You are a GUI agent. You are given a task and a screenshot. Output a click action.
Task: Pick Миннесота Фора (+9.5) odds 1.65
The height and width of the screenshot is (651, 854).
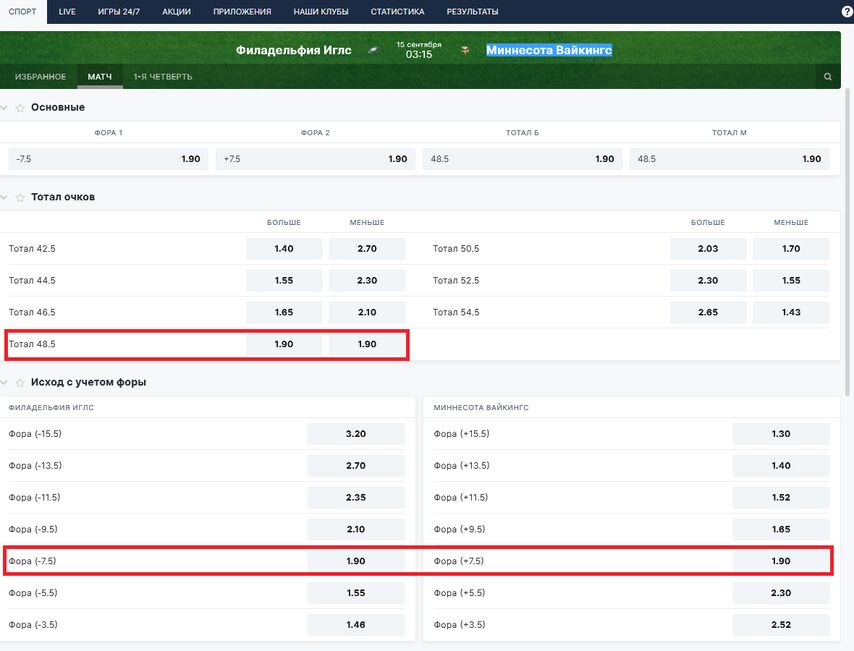click(781, 529)
